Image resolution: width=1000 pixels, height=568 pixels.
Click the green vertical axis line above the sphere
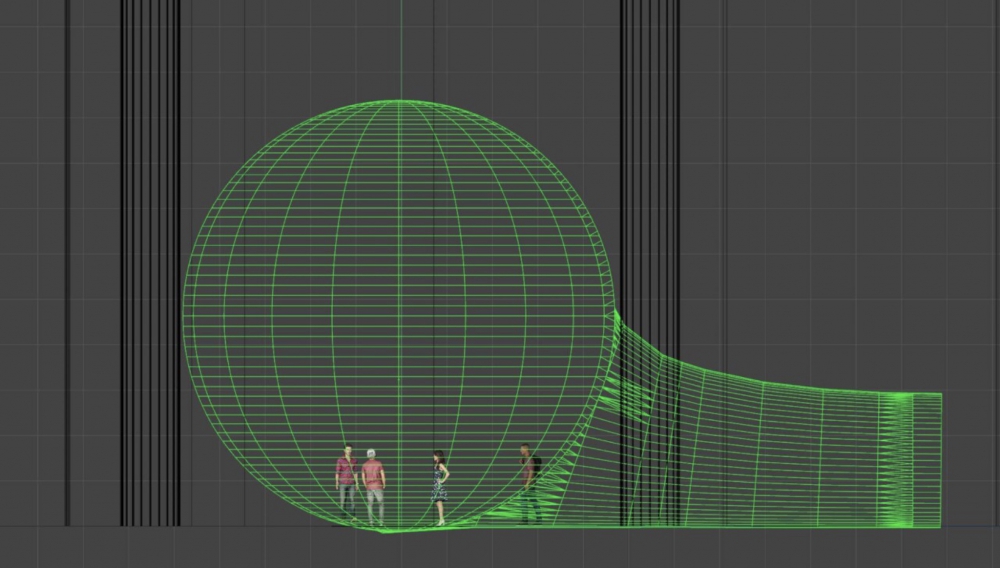401,50
